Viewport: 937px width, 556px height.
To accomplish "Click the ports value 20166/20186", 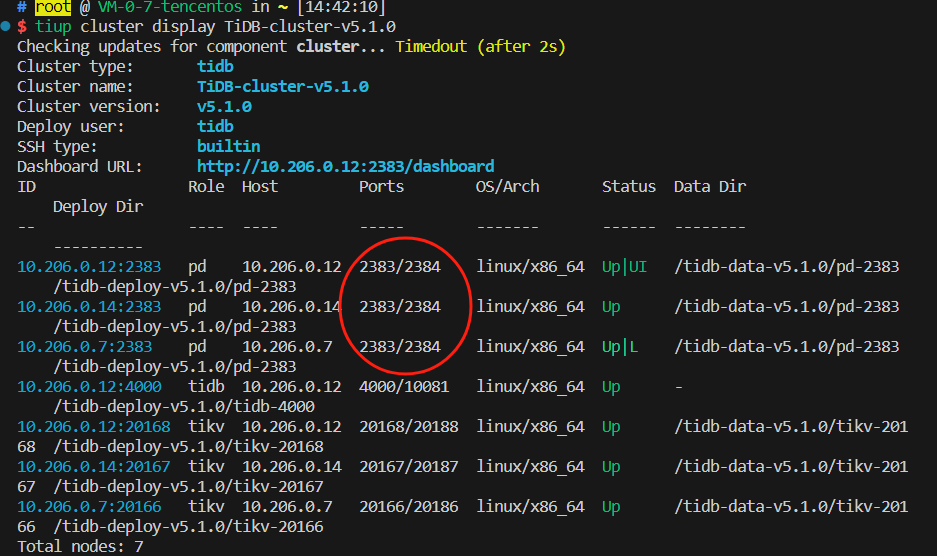I will click(409, 507).
